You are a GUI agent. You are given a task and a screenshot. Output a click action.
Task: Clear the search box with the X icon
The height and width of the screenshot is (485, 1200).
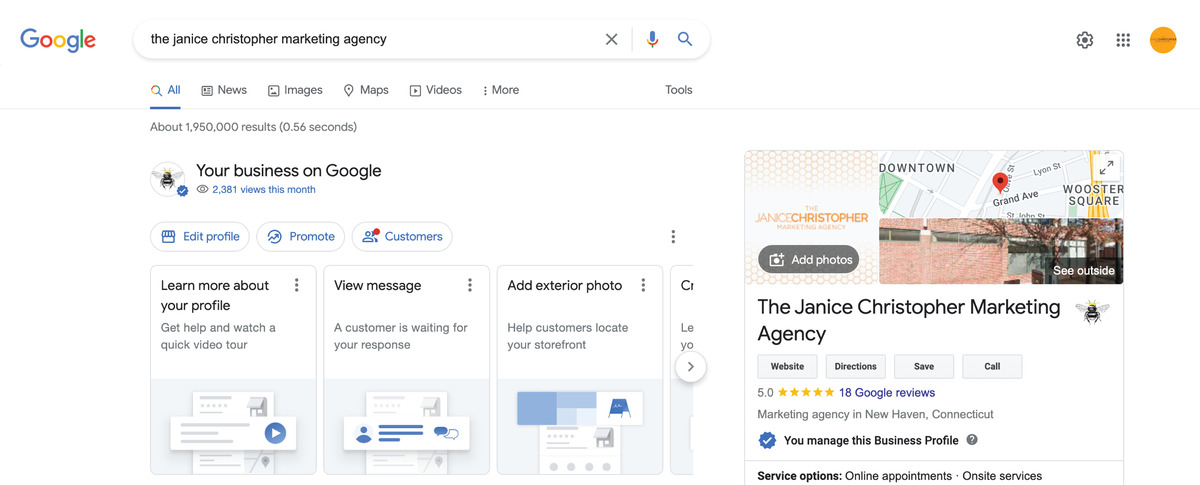611,39
